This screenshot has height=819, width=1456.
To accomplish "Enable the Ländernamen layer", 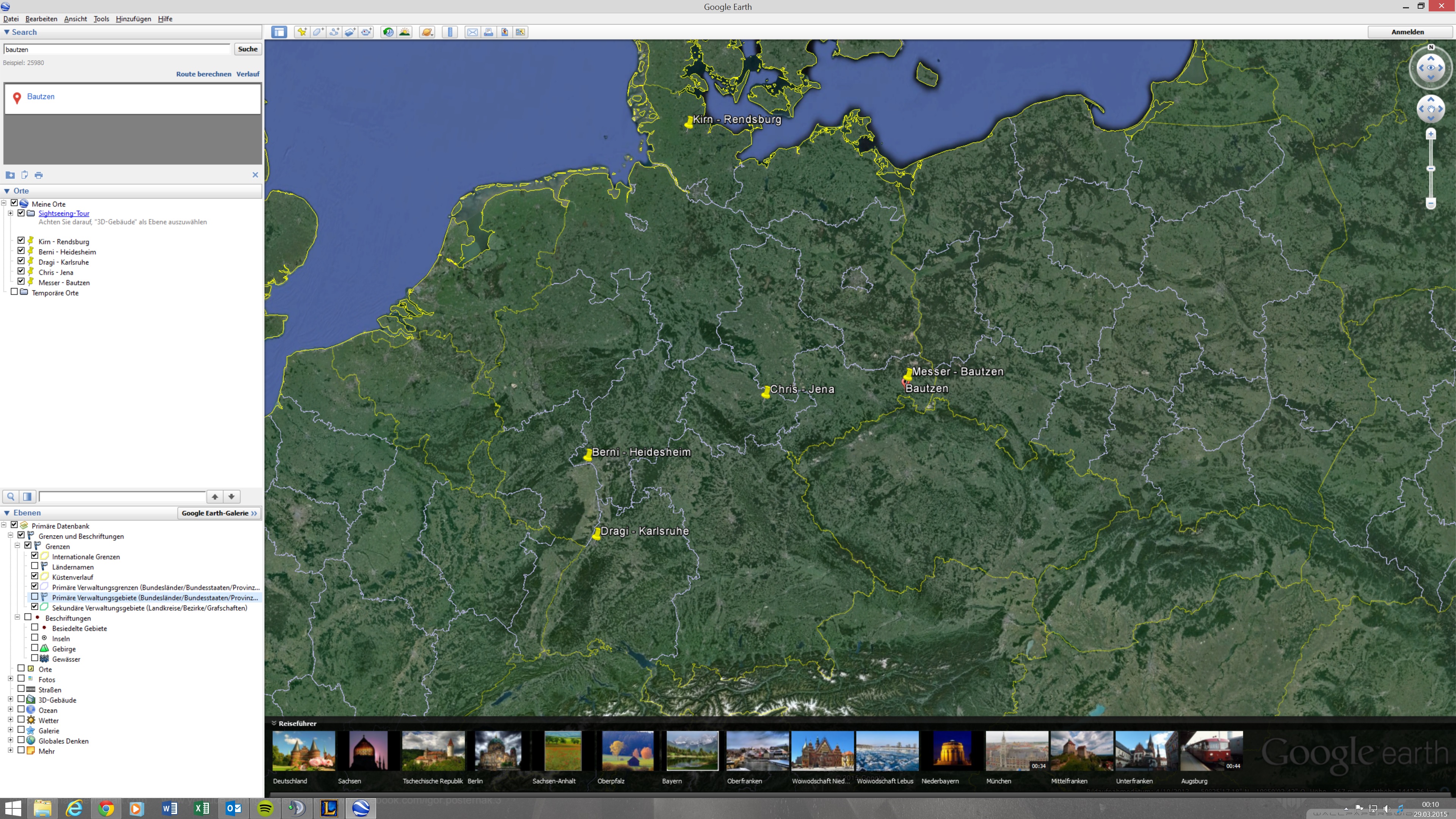I will click(35, 566).
